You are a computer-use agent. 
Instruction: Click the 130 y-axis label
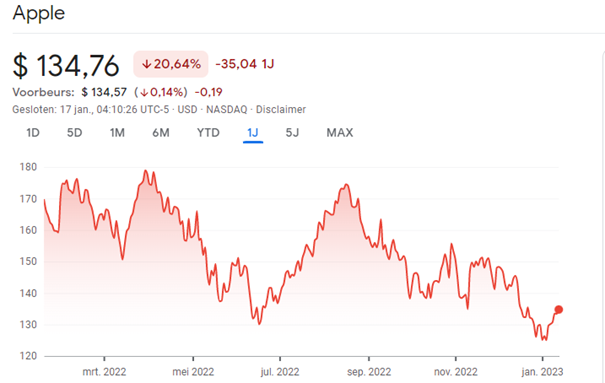[x=28, y=325]
